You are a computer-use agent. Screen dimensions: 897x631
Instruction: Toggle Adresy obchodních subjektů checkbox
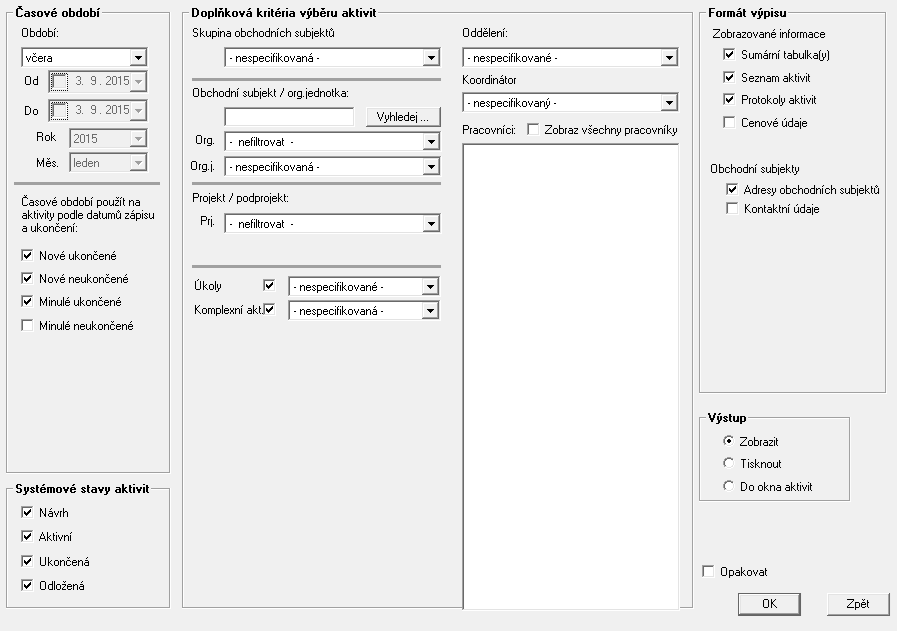[x=732, y=189]
